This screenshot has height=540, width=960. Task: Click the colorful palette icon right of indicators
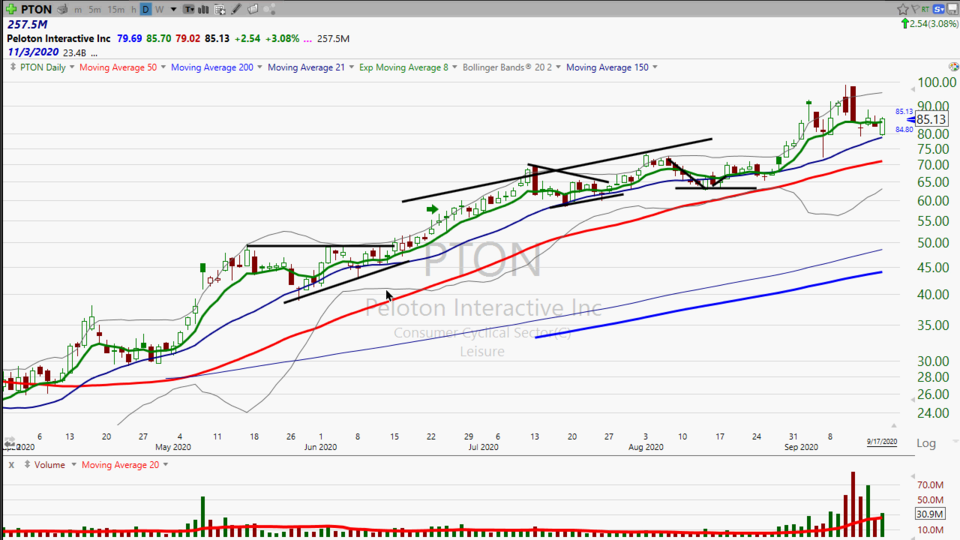[953, 67]
